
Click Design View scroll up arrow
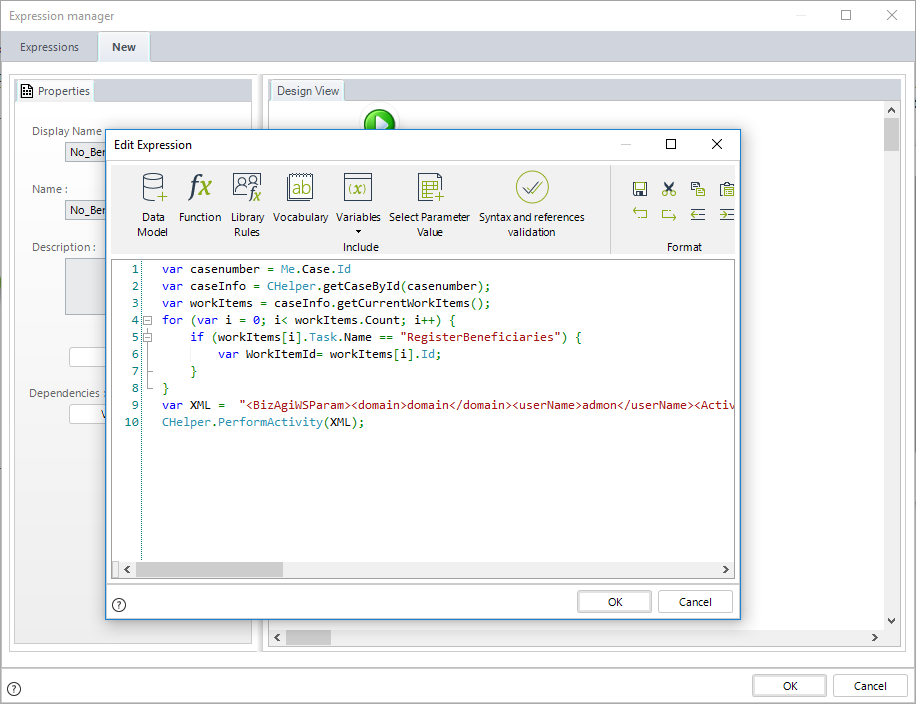pos(891,110)
